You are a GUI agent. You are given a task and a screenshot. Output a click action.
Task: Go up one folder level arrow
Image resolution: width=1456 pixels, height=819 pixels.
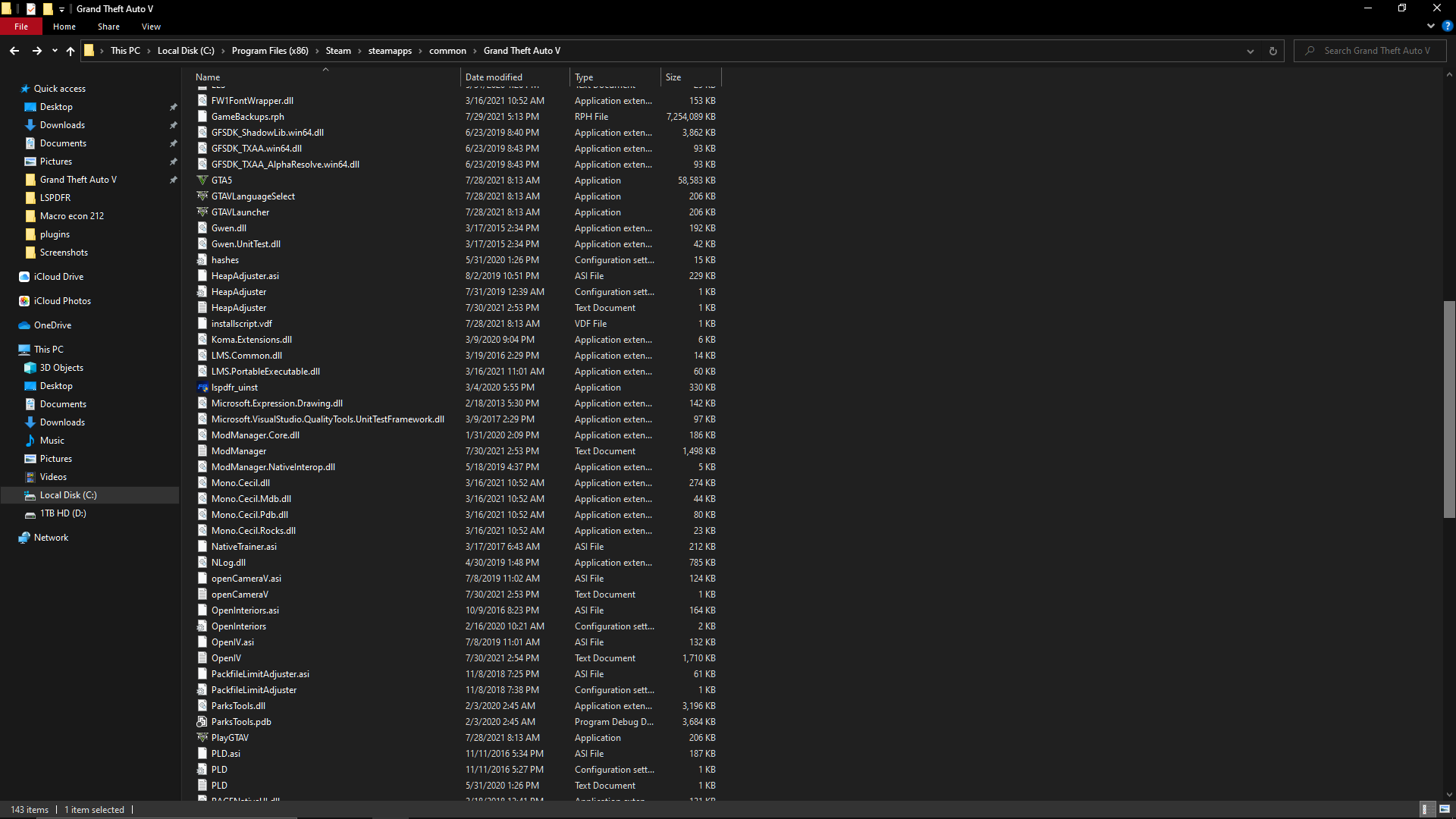pyautogui.click(x=71, y=51)
